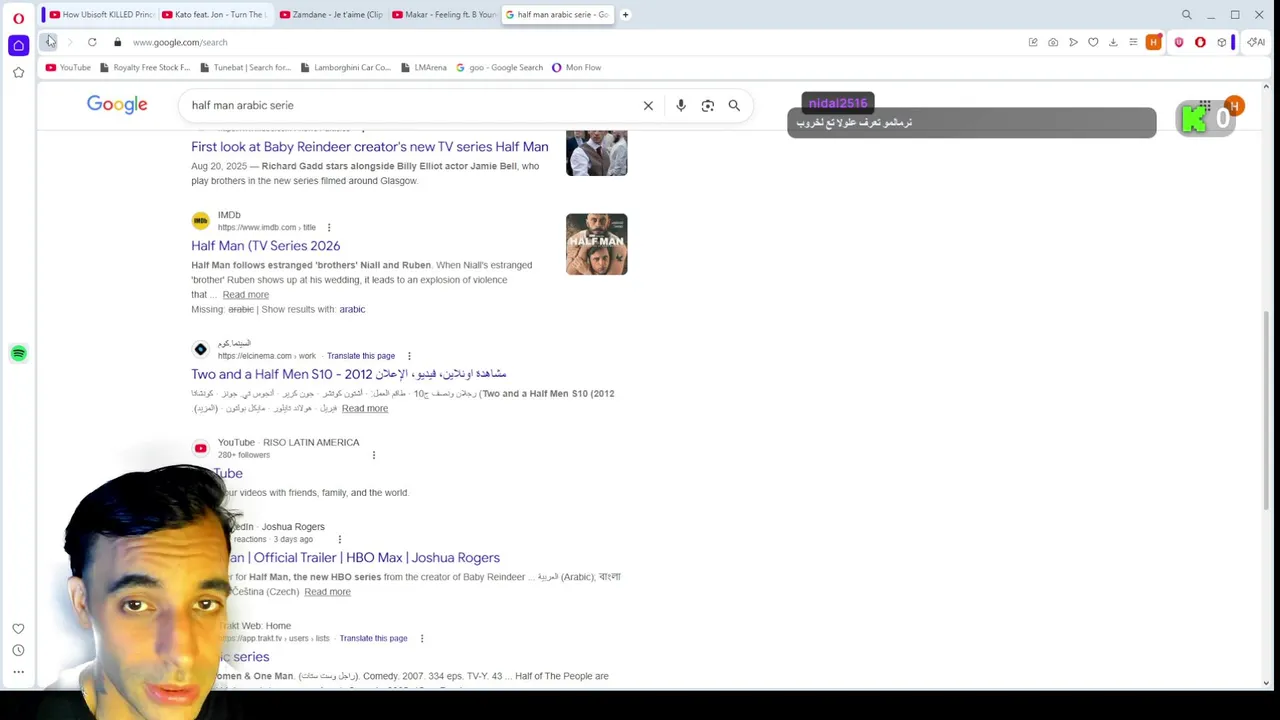Viewport: 1280px width, 720px height.
Task: Go back to the previous page
Action: (49, 42)
